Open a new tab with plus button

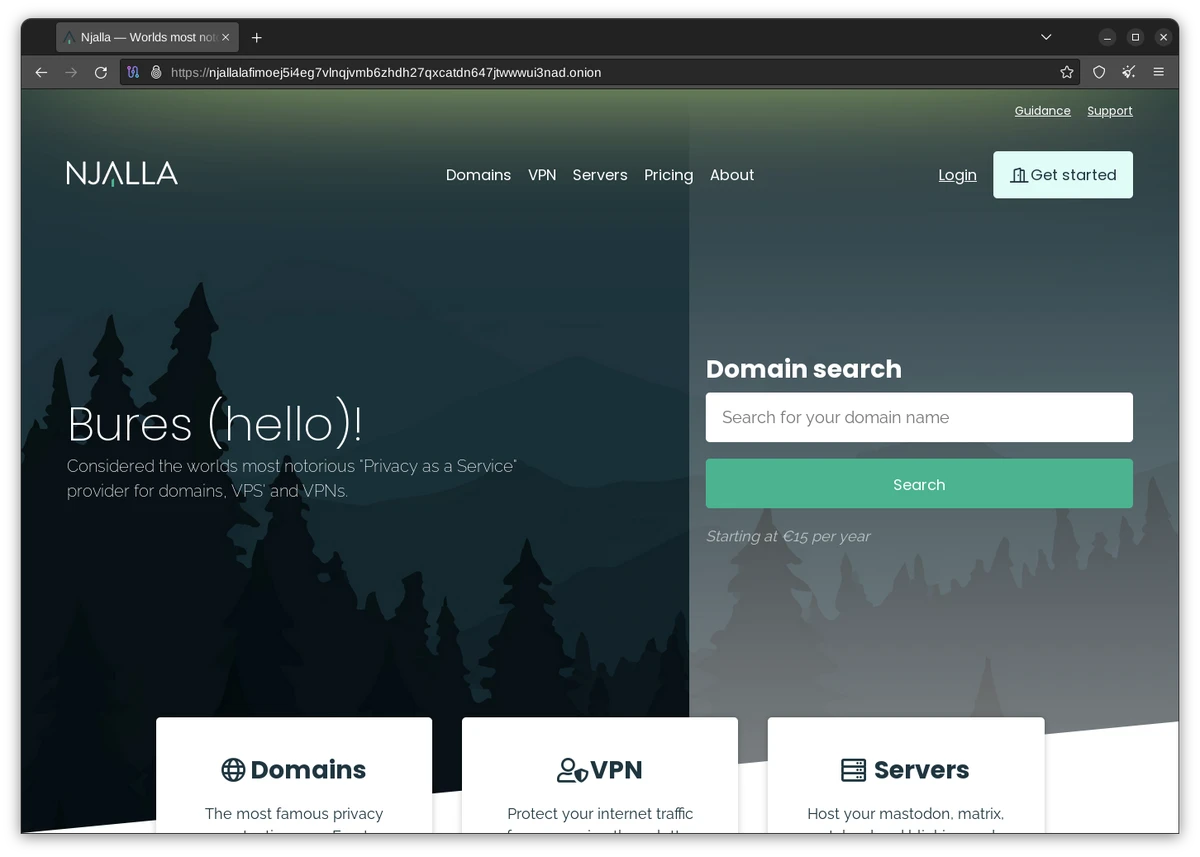tap(257, 37)
